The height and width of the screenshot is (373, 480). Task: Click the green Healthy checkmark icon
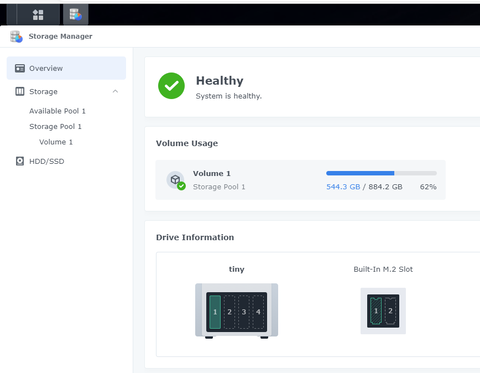pos(171,86)
